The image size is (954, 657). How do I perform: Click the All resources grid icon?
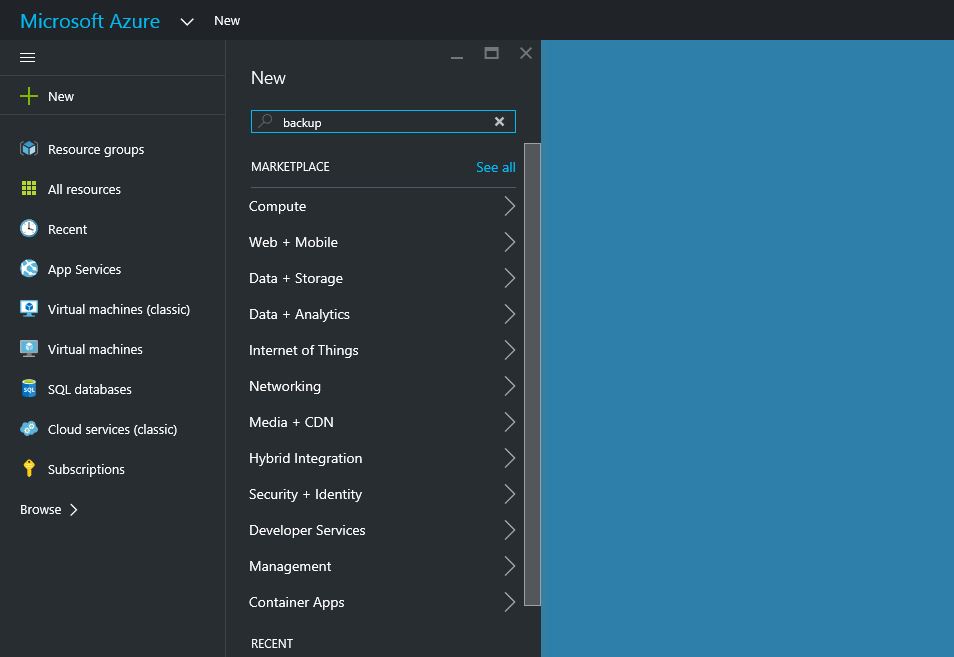coord(29,189)
